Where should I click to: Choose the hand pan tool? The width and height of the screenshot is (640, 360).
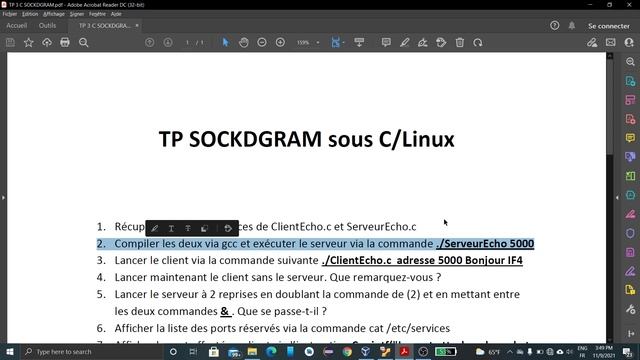click(244, 42)
